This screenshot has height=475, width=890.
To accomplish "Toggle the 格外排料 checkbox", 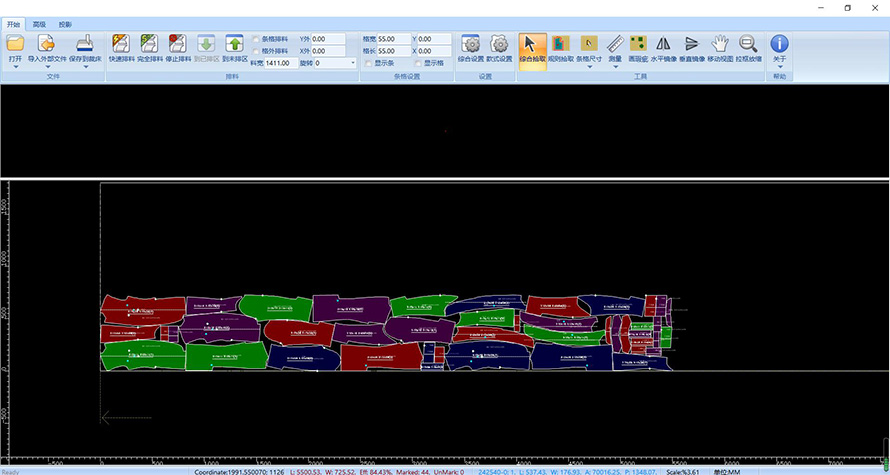I will click(257, 50).
